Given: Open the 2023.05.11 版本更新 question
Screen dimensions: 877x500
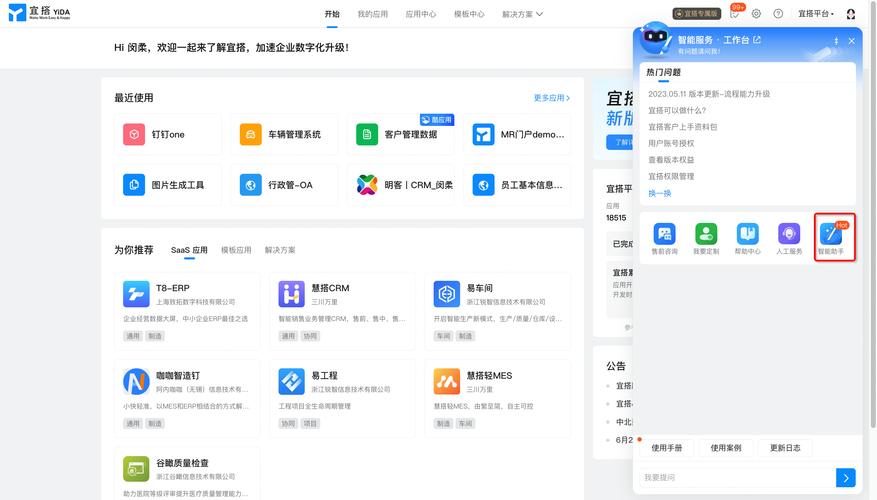Looking at the screenshot, I should point(709,94).
